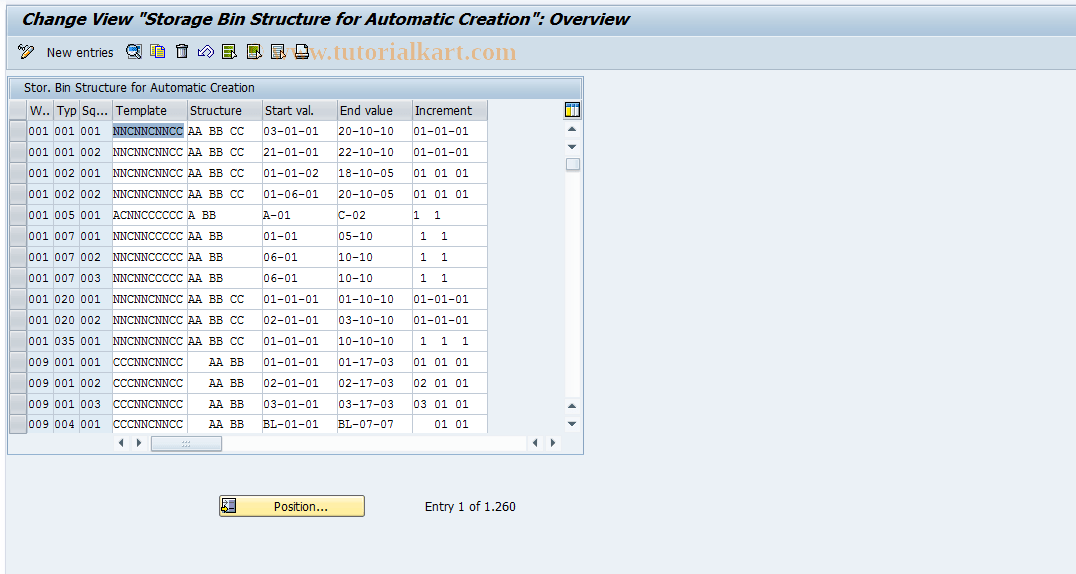Screen dimensions: 1076x574
Task: Click End value cell 18-10-05
Action: 375,173
